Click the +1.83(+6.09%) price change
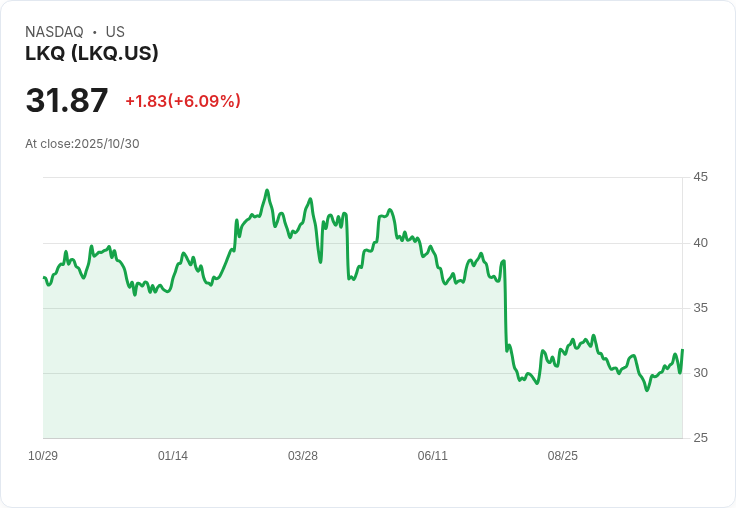Viewport: 736px width, 508px height. [x=183, y=101]
